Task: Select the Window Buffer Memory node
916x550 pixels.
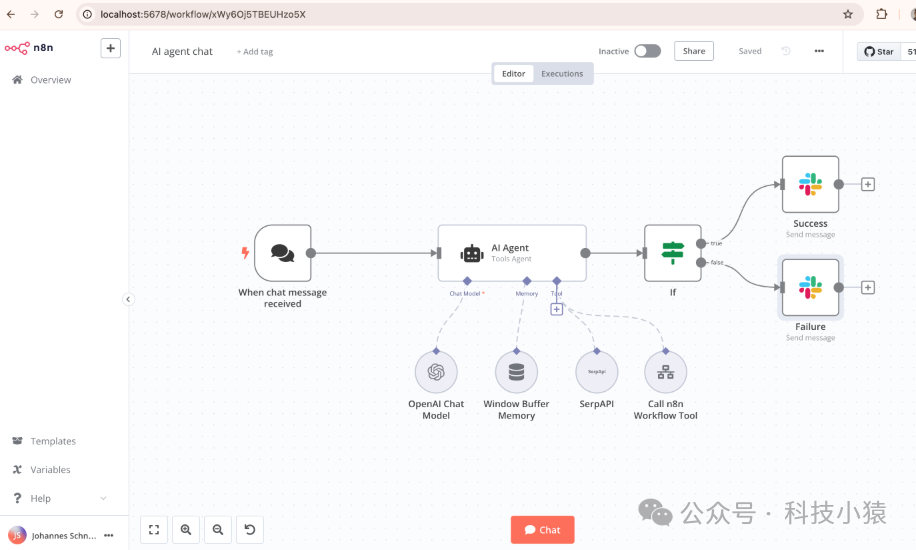Action: [516, 372]
